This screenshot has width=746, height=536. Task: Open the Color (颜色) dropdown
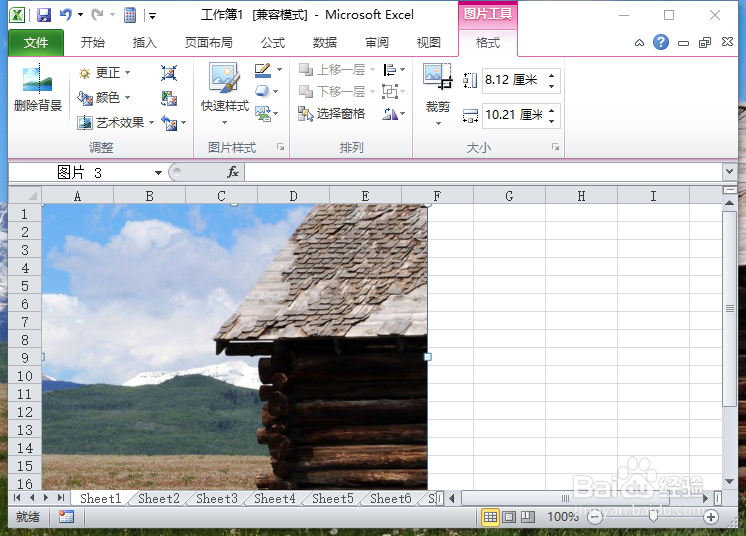104,98
